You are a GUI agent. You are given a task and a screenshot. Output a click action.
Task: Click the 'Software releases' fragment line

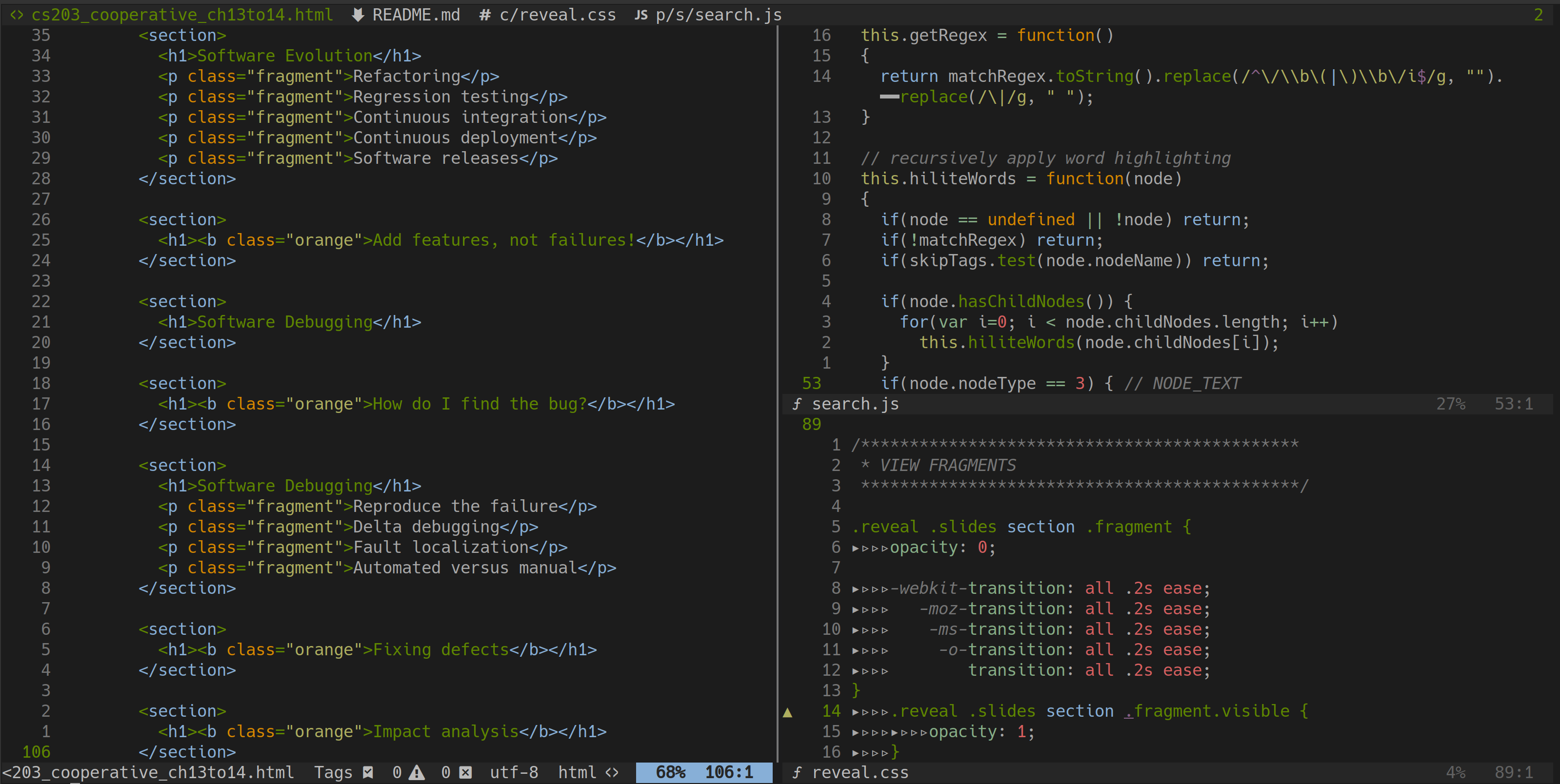click(357, 158)
